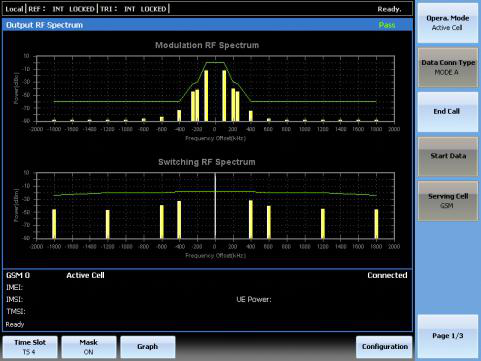Click the yellow bar at 400 kHz in switching spectrum
The height and width of the screenshot is (361, 481).
(x=251, y=219)
